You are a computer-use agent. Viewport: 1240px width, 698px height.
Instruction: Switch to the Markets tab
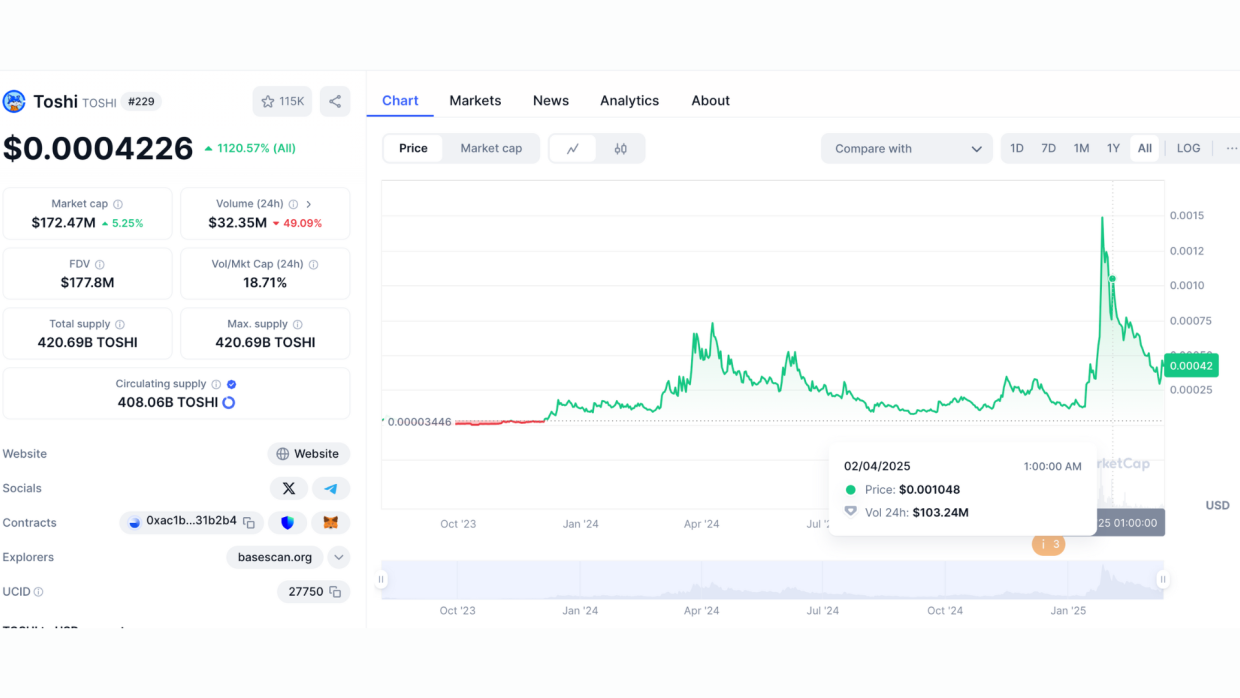tap(475, 101)
